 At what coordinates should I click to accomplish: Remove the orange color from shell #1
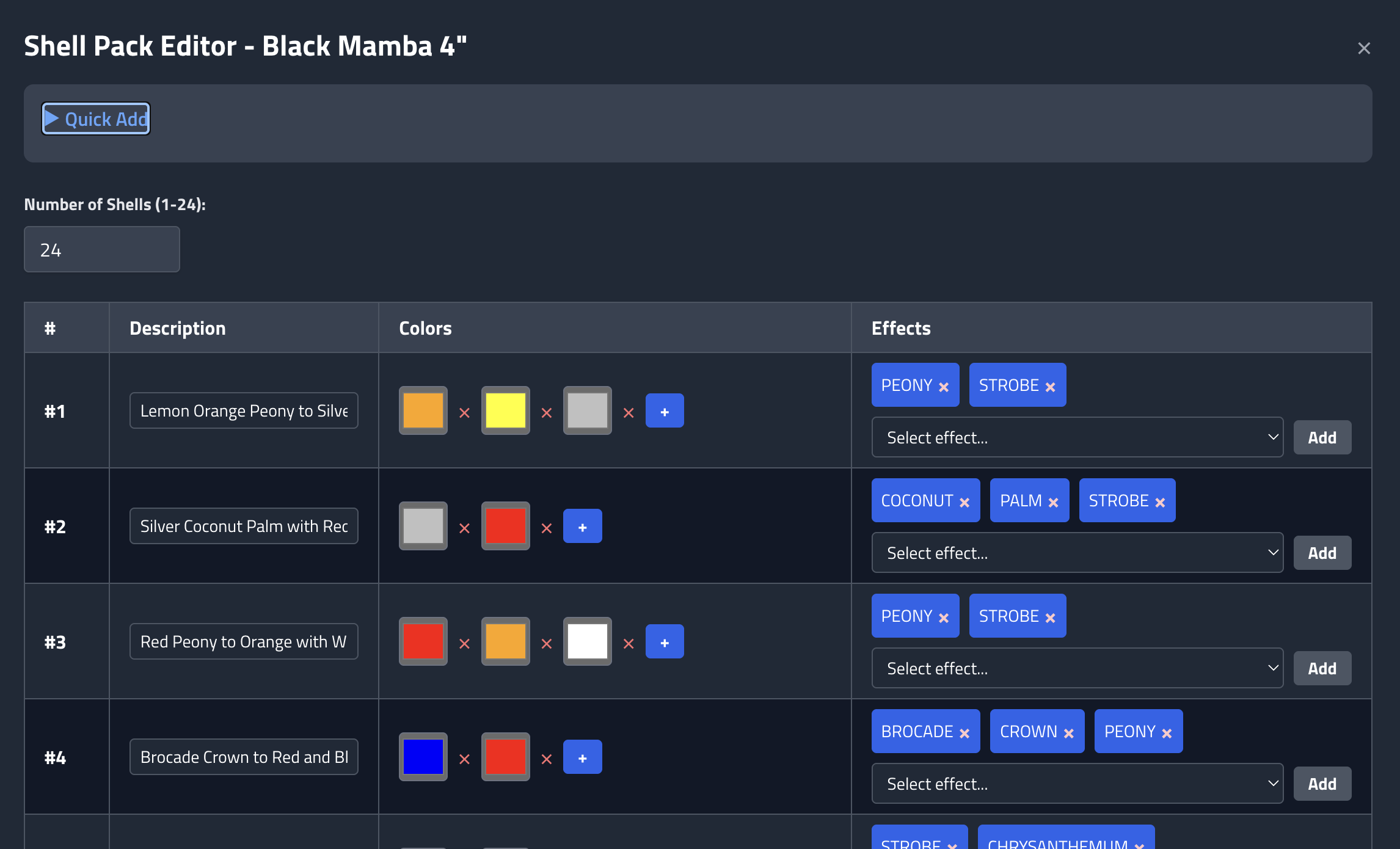click(x=464, y=413)
